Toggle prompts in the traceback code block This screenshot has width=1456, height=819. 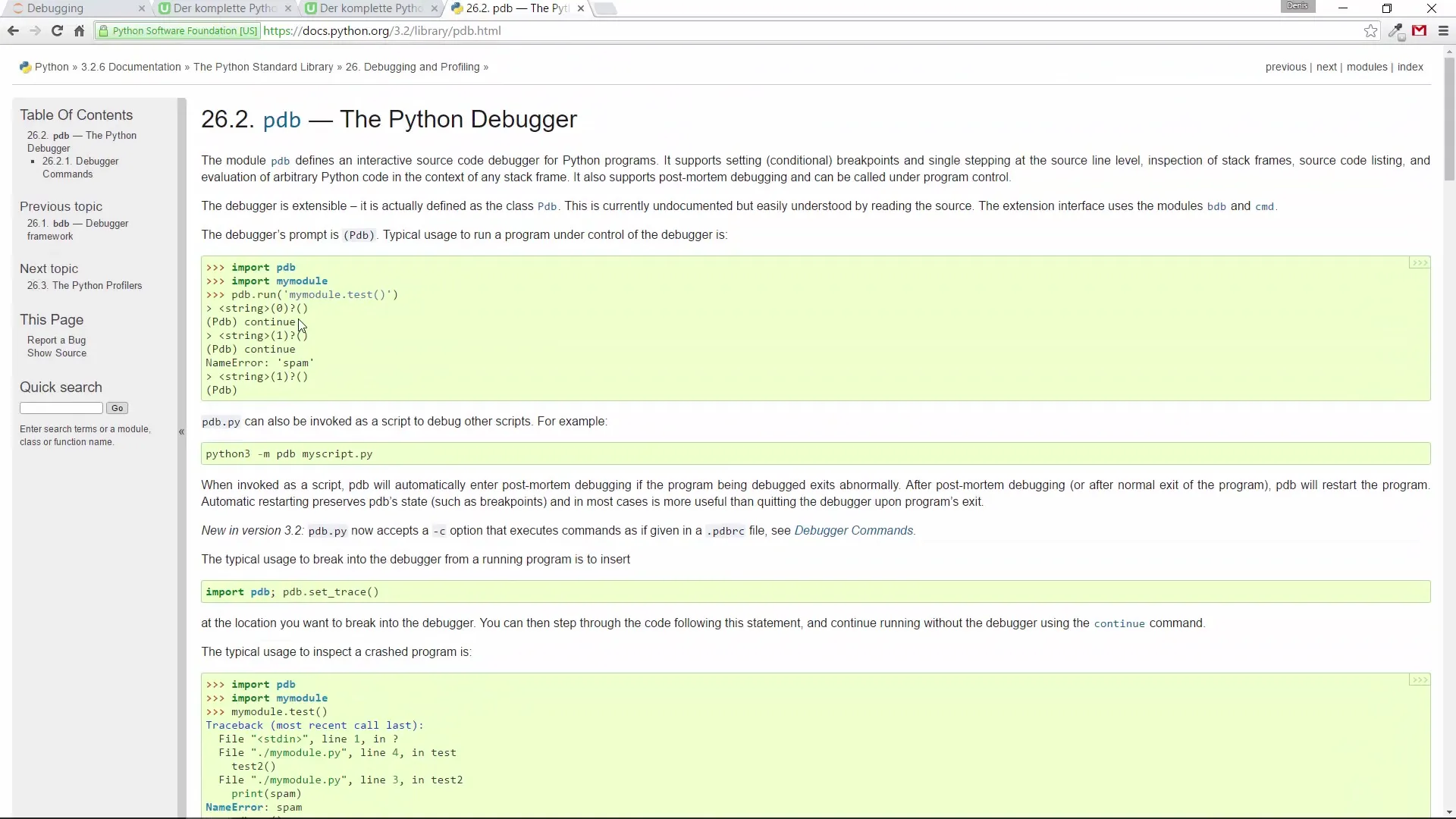pos(1419,680)
